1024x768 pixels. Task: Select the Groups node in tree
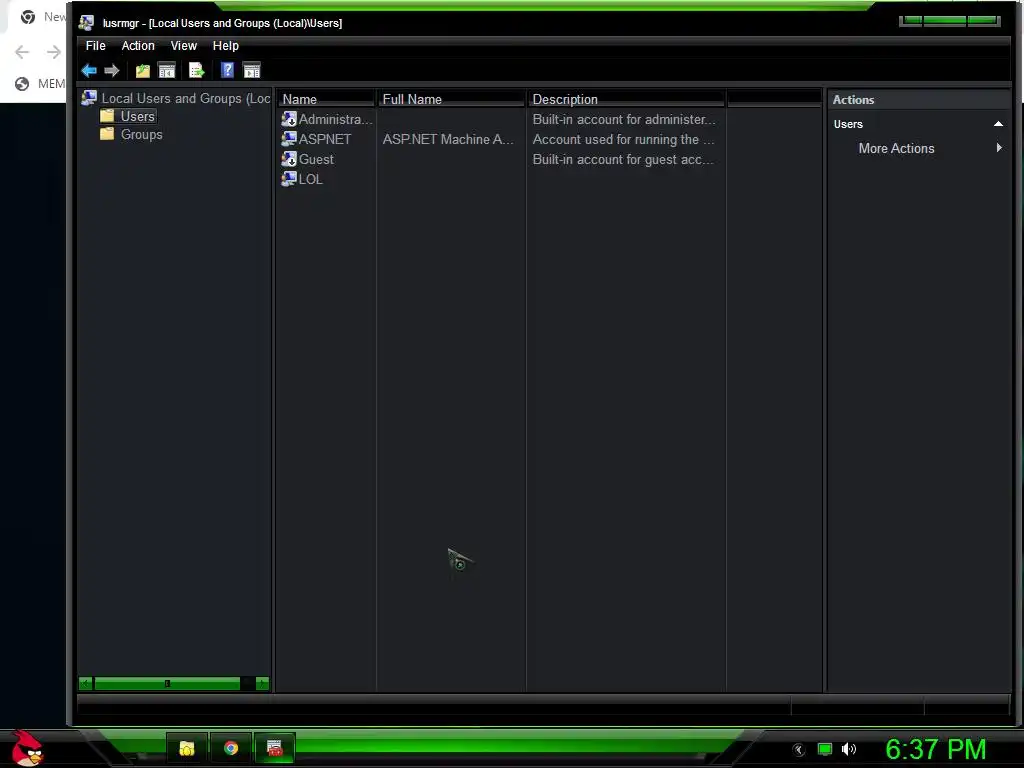click(141, 135)
